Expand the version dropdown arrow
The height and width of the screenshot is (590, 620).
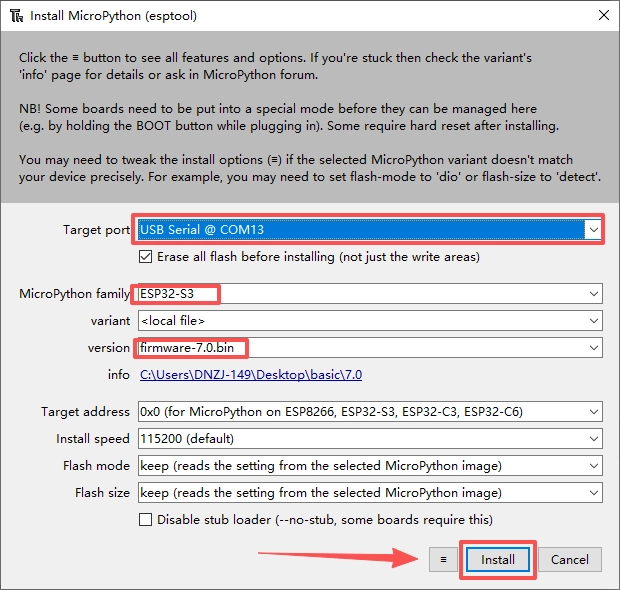pyautogui.click(x=594, y=348)
